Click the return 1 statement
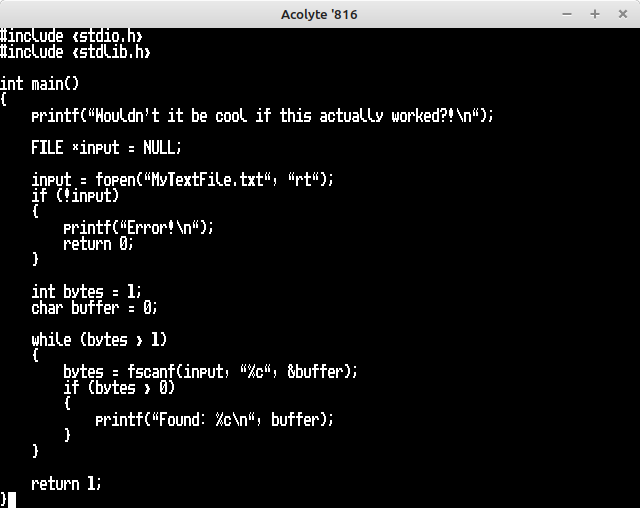The image size is (640, 508). (x=66, y=484)
